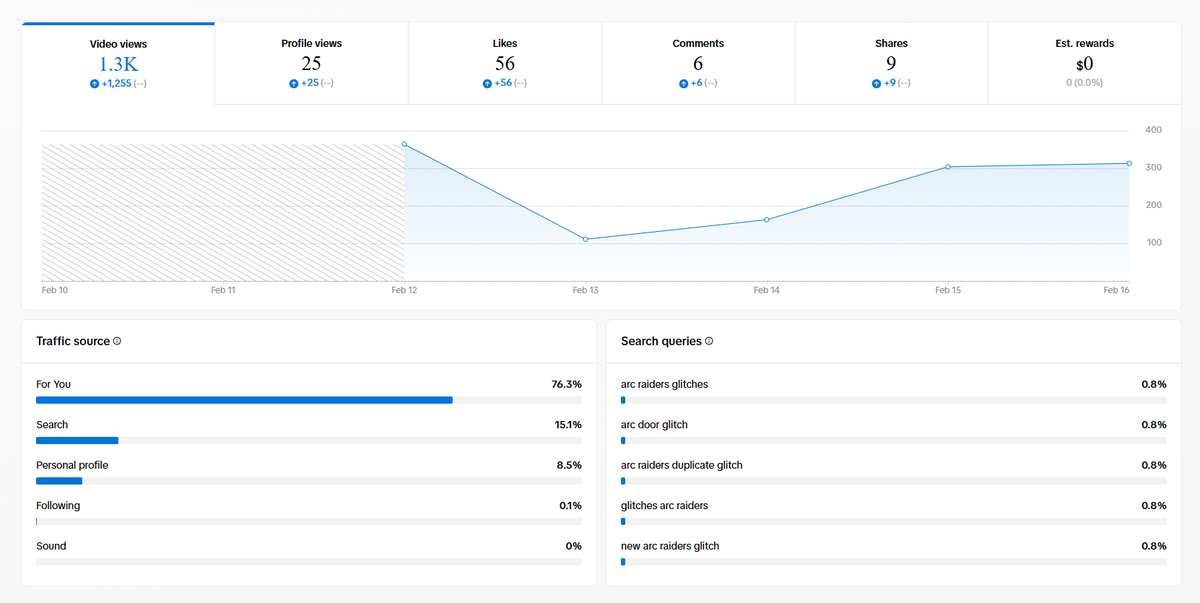Click the $0 rewards amount
Screen dimensions: 1200x603
pyautogui.click(x=1084, y=64)
